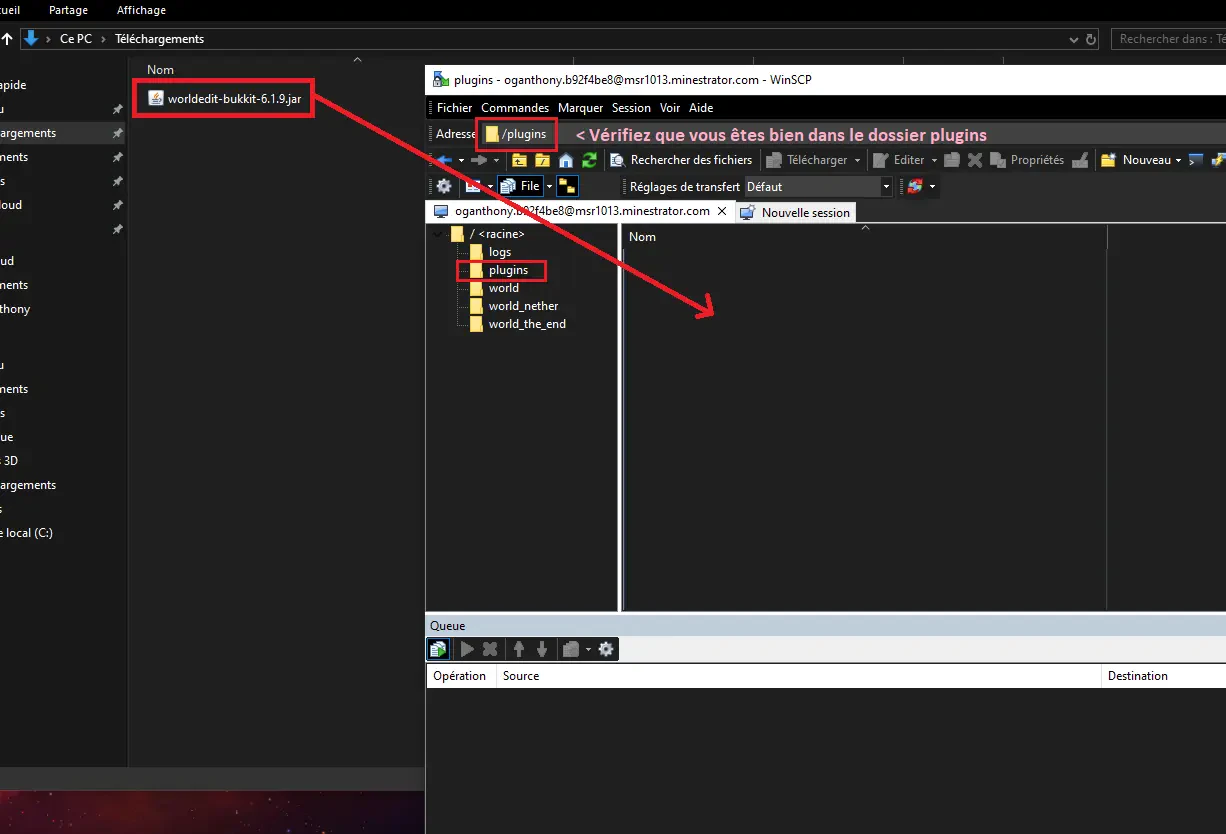This screenshot has height=834, width=1226.
Task: Go to the home directory icon
Action: pos(566,160)
